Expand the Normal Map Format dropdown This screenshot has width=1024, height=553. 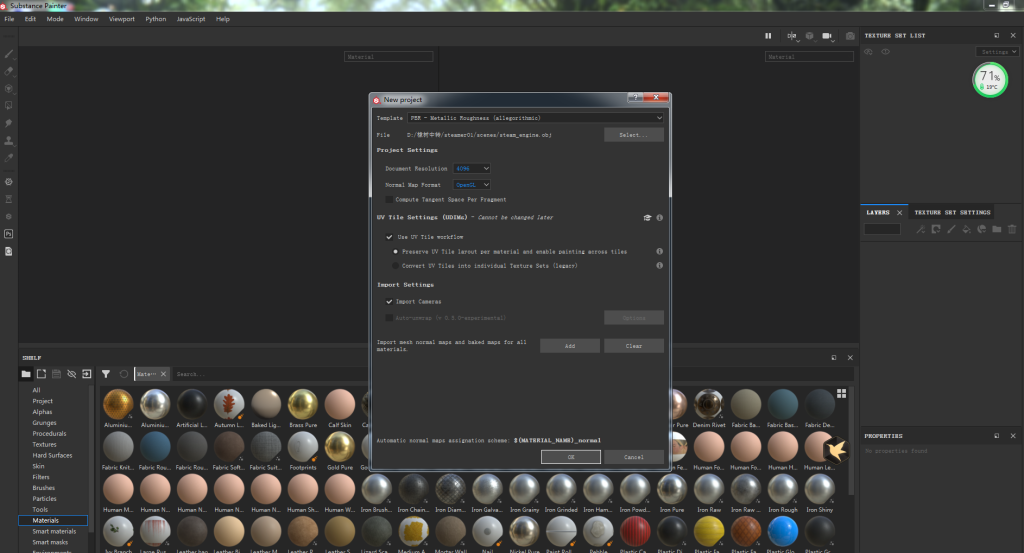point(472,185)
